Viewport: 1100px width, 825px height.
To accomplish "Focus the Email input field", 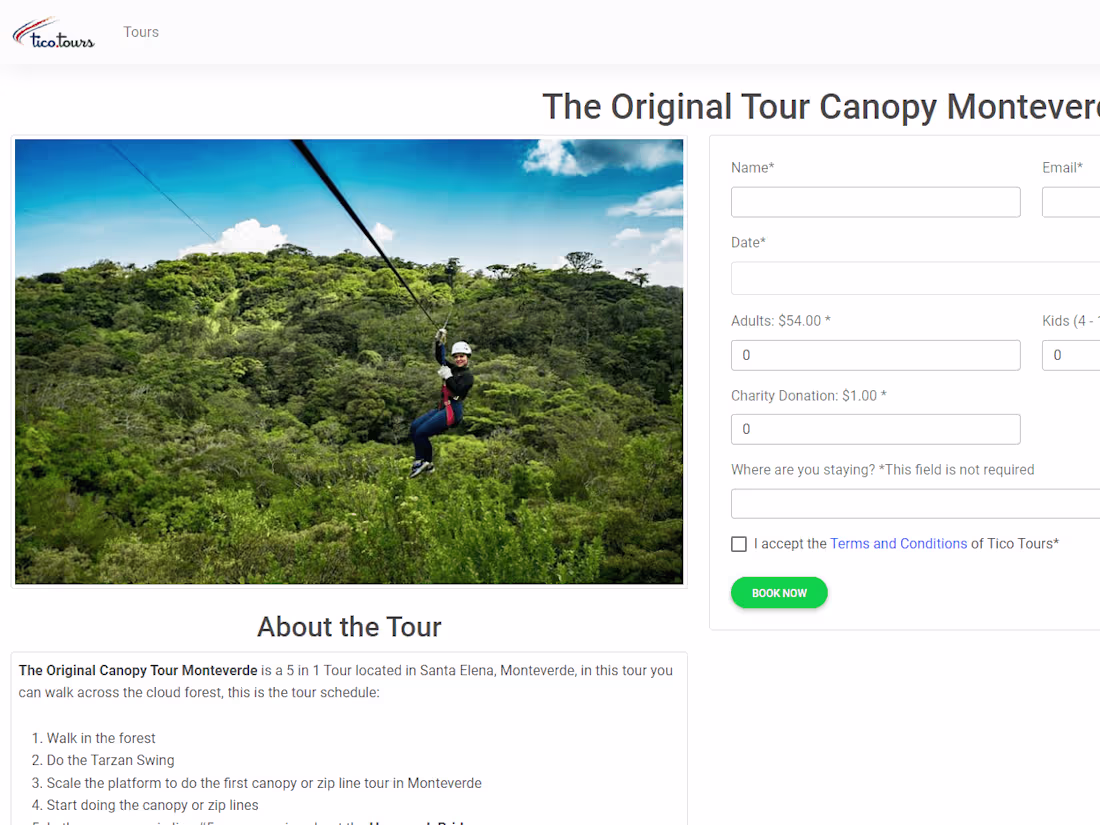I will coord(1071,202).
